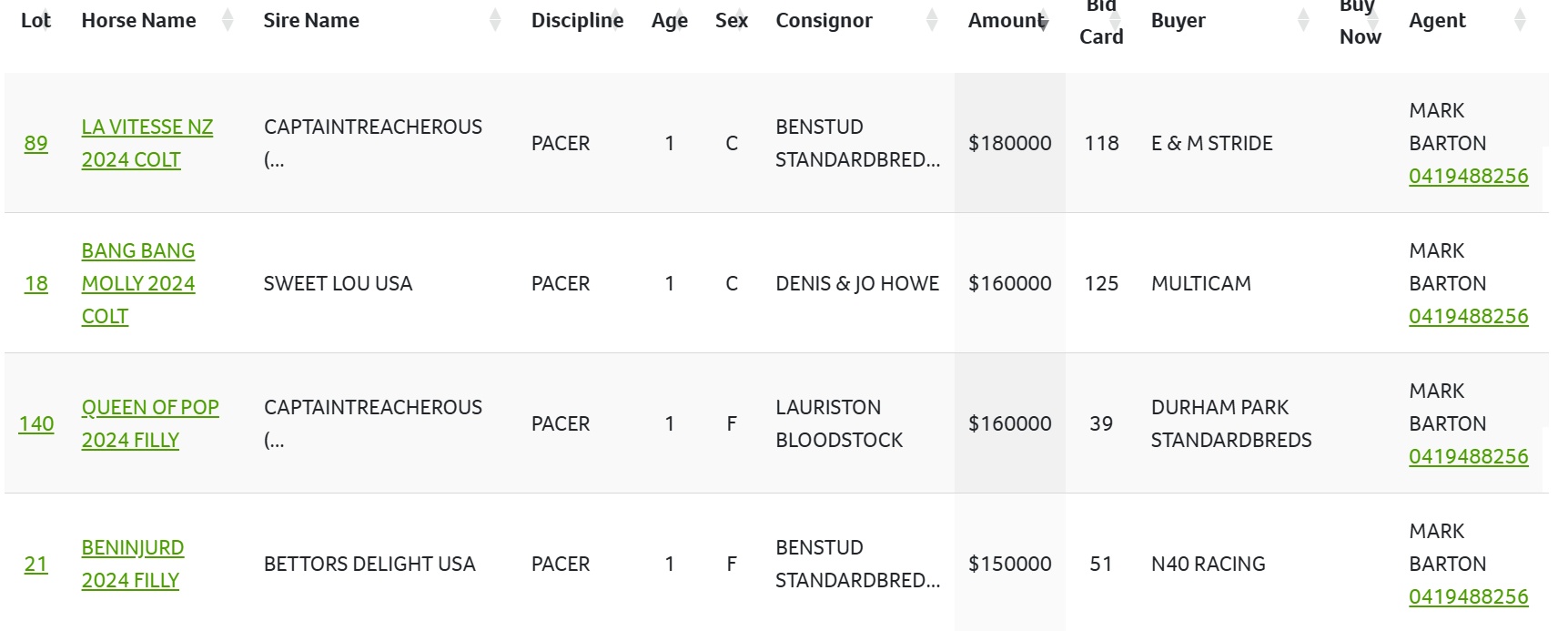Click phone number in Durham Park row
This screenshot has height=631, width=1568.
coord(1468,457)
